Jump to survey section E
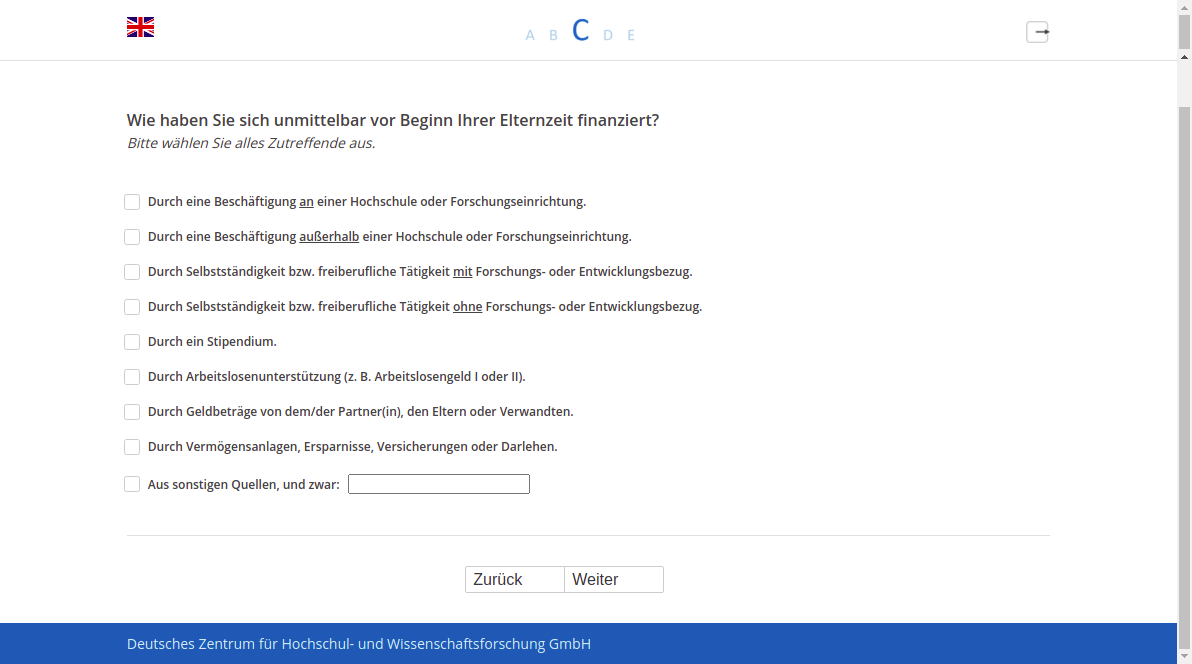This screenshot has height=664, width=1192. 631,35
